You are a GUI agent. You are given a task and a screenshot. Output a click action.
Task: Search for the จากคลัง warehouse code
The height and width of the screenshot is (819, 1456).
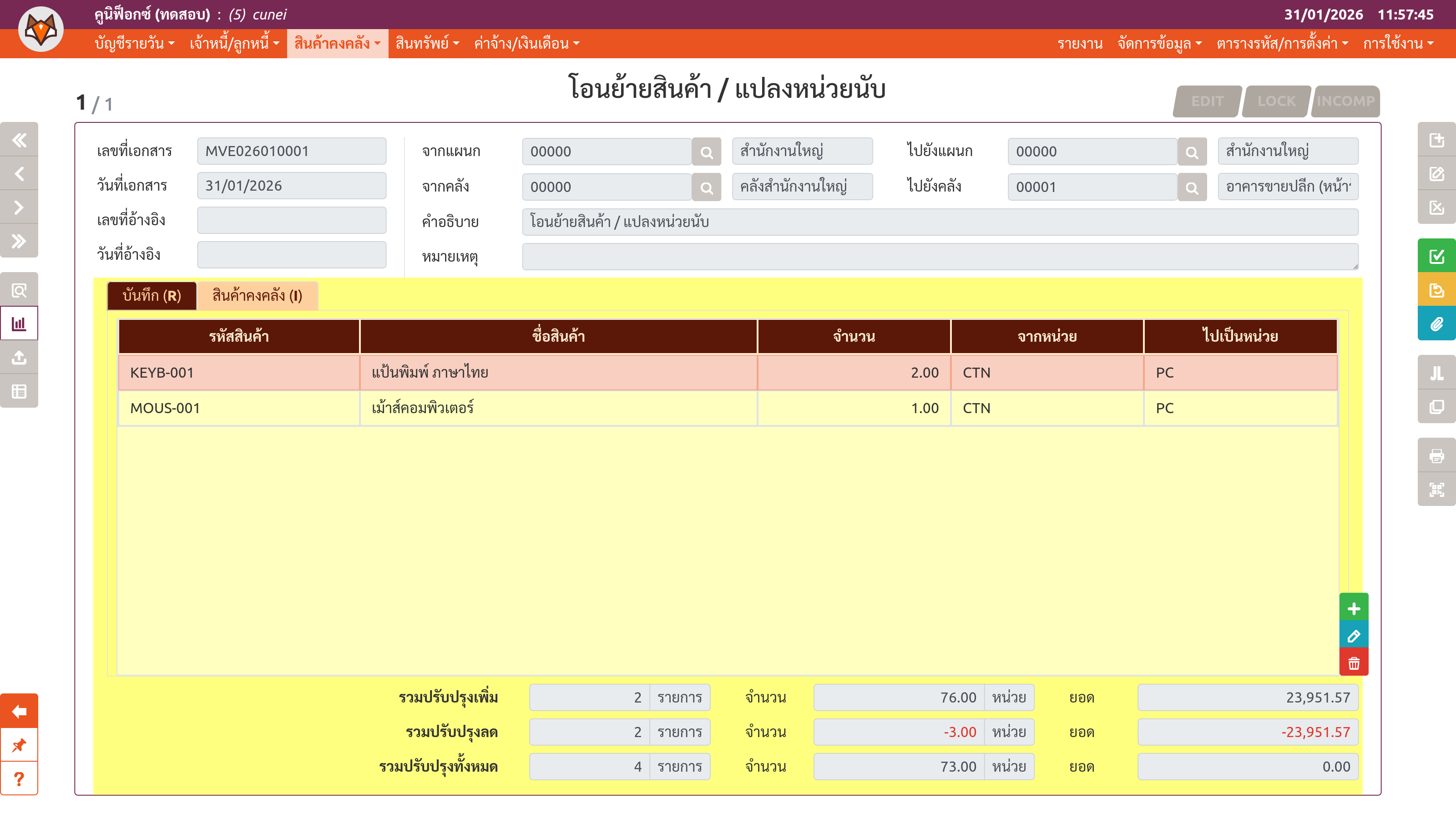(x=707, y=187)
